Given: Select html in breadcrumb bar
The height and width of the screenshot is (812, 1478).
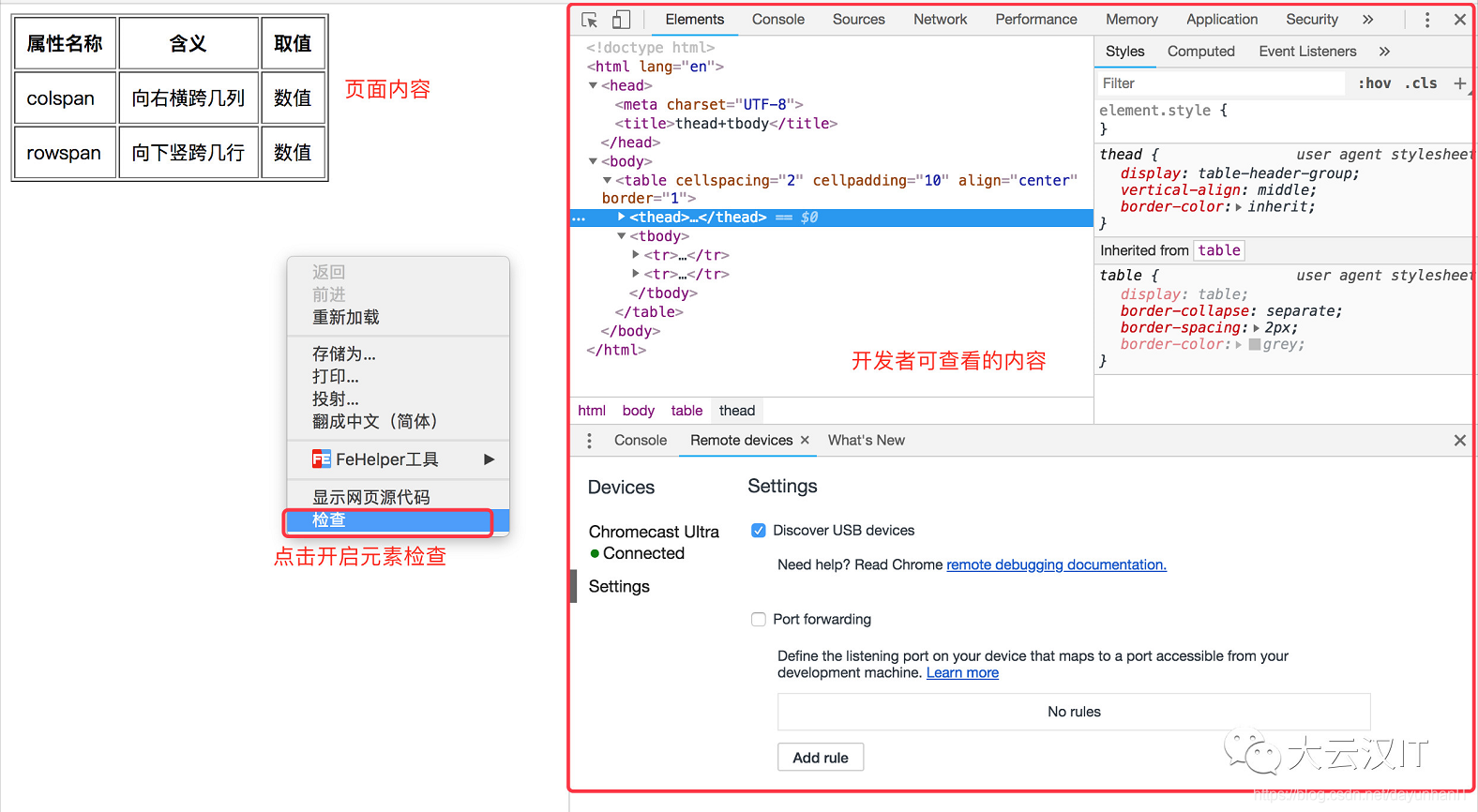Looking at the screenshot, I should point(592,411).
